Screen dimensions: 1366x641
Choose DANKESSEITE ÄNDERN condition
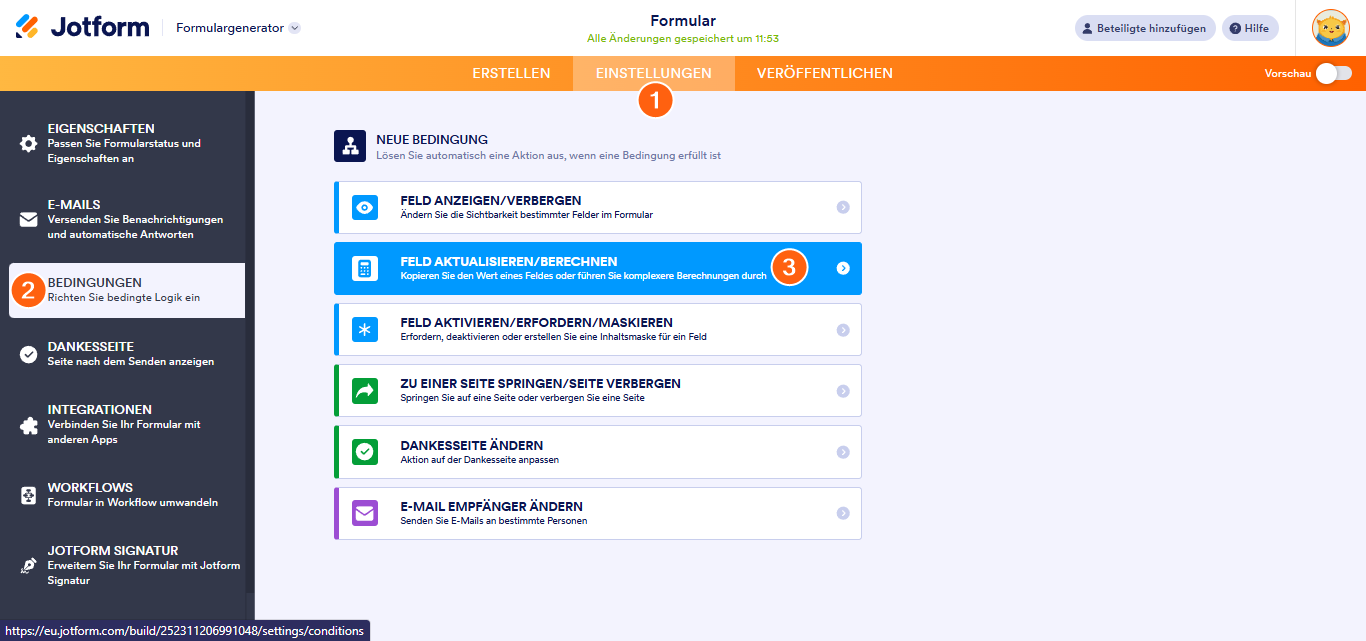point(598,452)
